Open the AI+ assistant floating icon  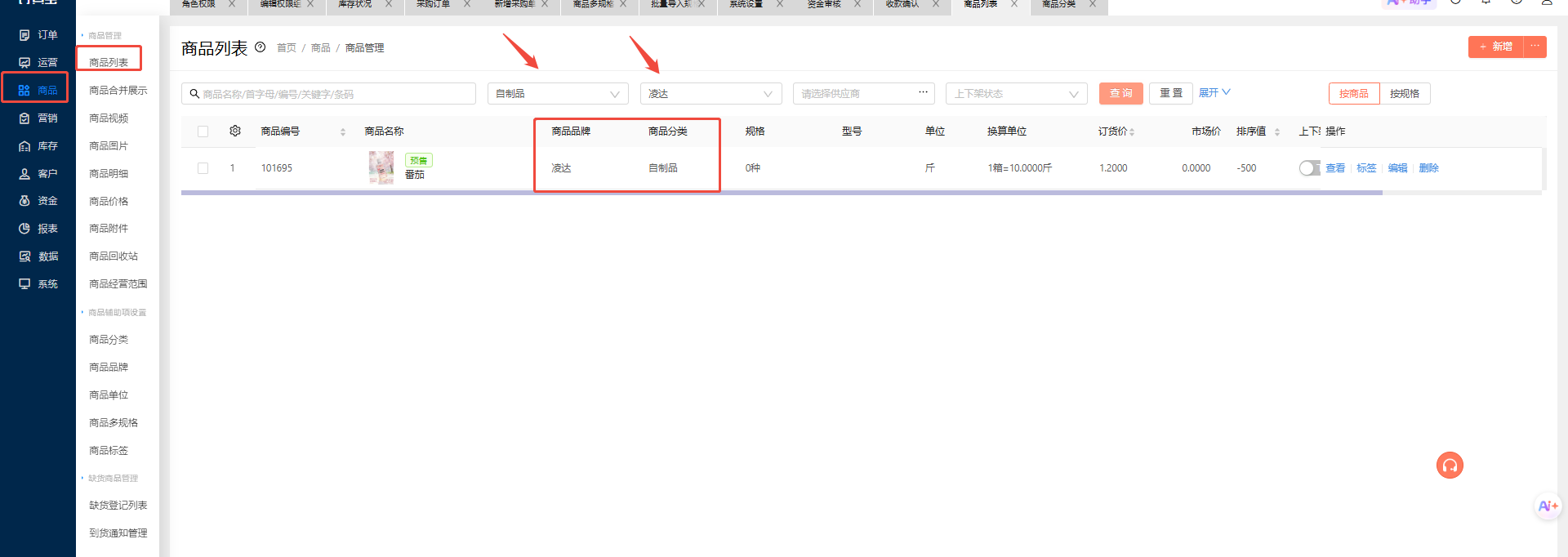tap(1548, 506)
